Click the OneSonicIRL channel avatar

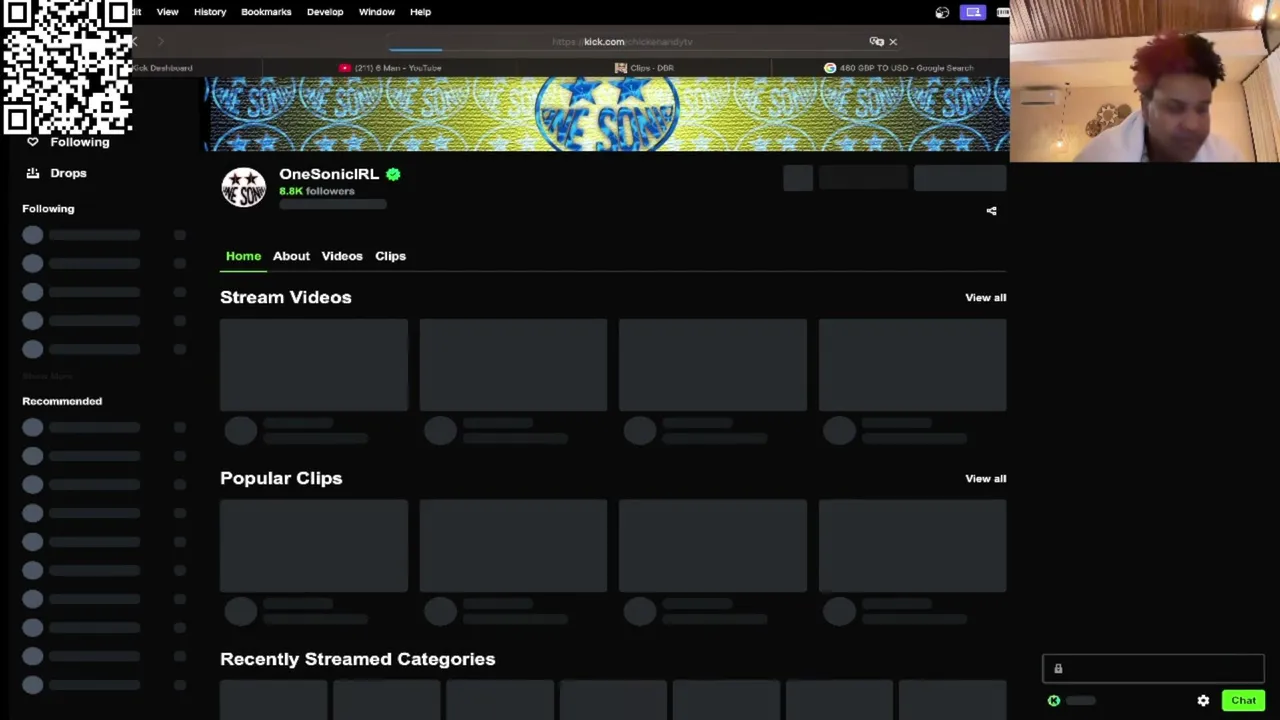(244, 187)
